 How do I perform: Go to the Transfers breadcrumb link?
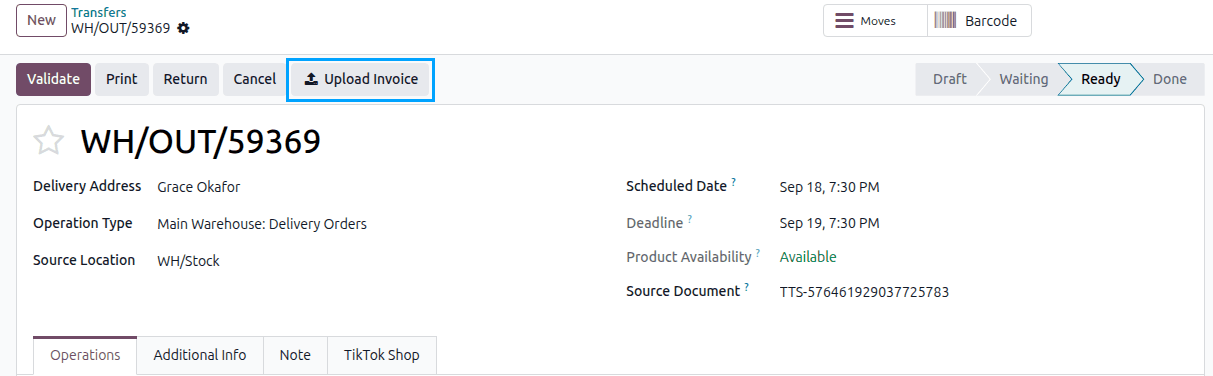click(x=98, y=12)
